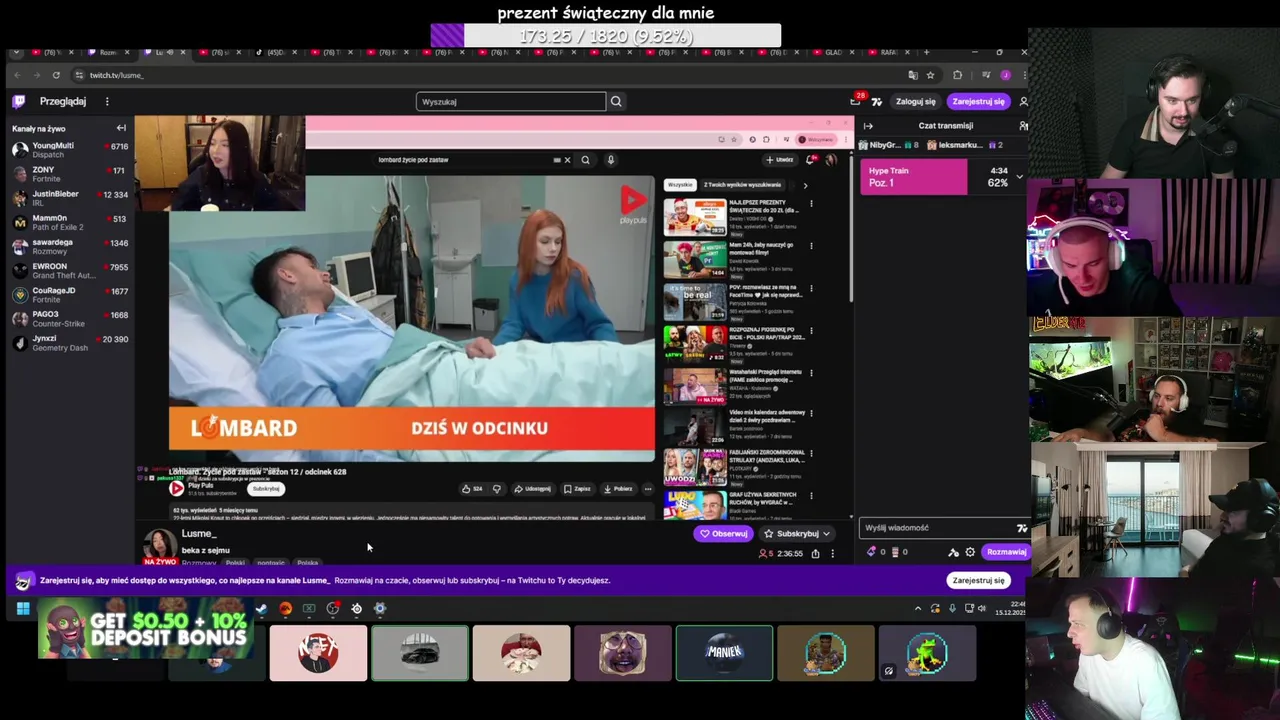
Task: Reload the twitch.tv page
Action: [x=56, y=75]
